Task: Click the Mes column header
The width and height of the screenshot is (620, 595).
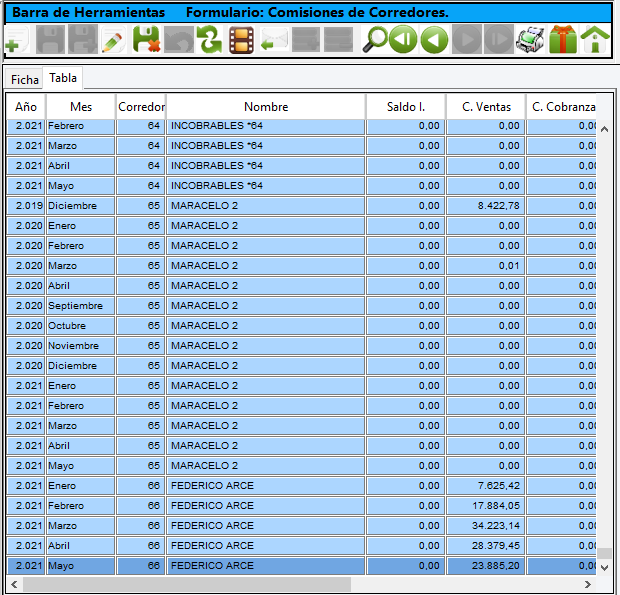Action: (81, 107)
